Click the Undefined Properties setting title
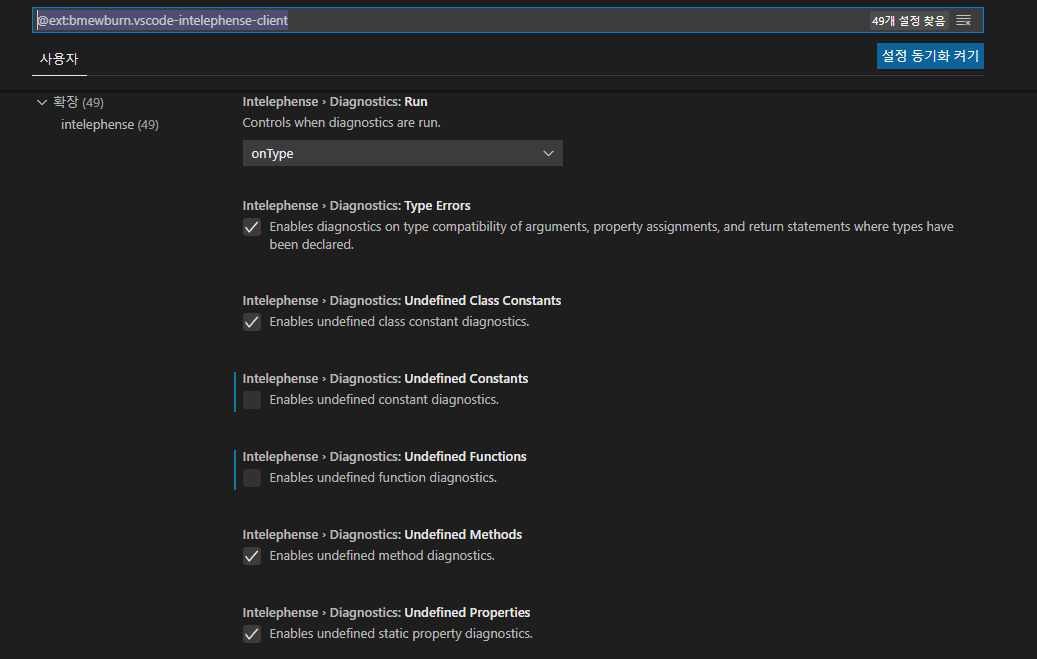 (386, 613)
